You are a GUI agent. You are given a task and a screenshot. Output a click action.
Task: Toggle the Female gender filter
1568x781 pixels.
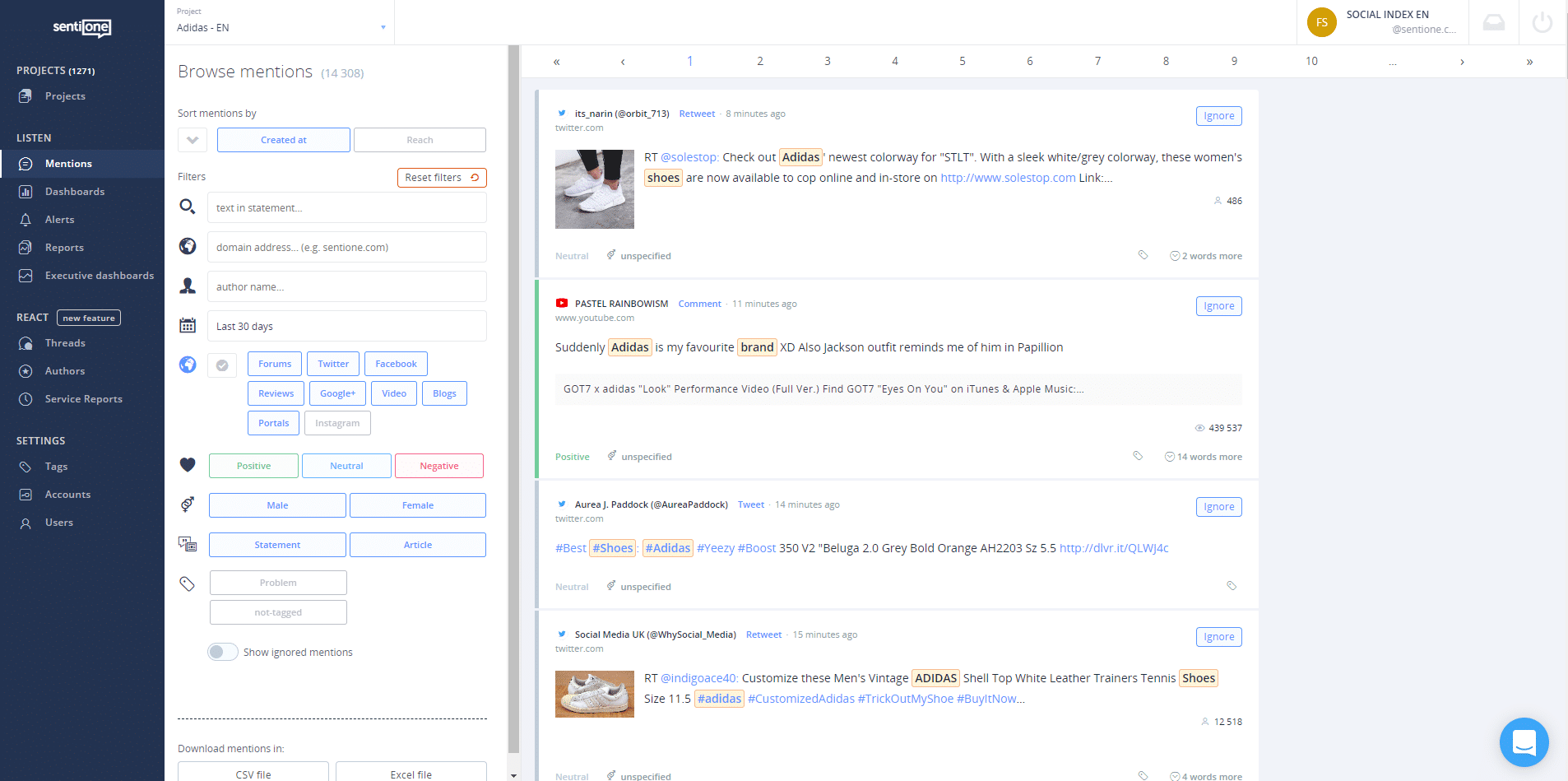[x=418, y=505]
